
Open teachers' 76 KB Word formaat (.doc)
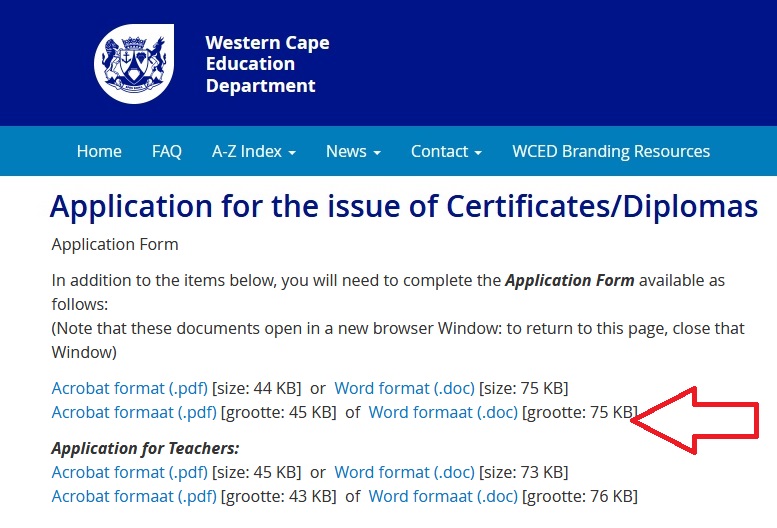click(x=443, y=496)
